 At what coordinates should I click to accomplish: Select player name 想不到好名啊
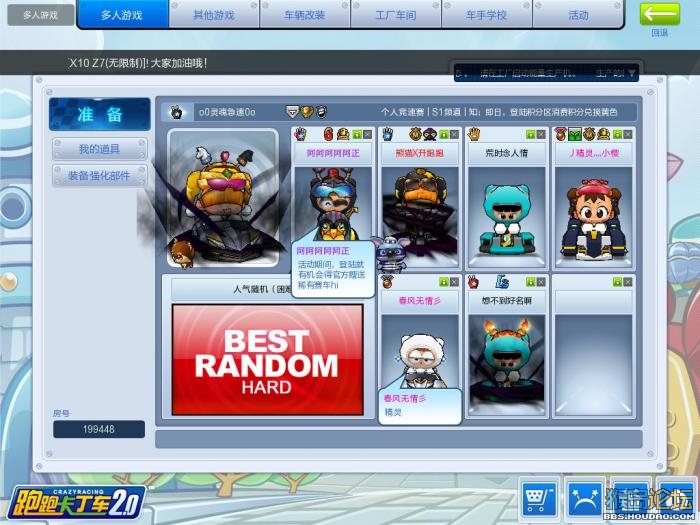(507, 300)
